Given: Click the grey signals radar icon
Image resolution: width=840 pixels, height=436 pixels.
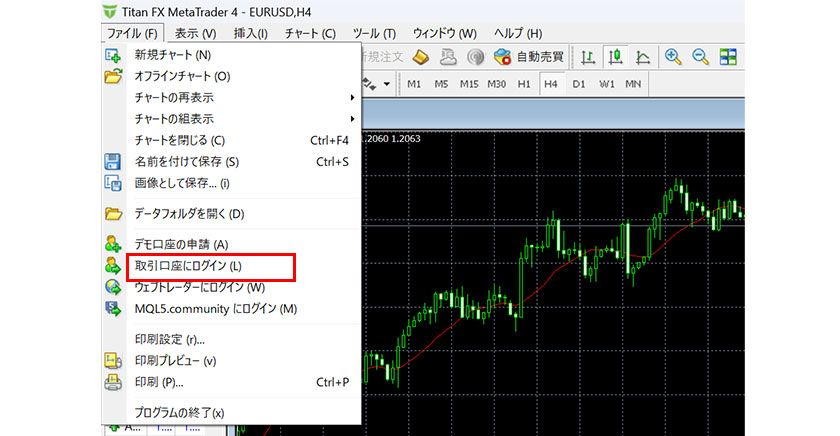Looking at the screenshot, I should tap(475, 57).
